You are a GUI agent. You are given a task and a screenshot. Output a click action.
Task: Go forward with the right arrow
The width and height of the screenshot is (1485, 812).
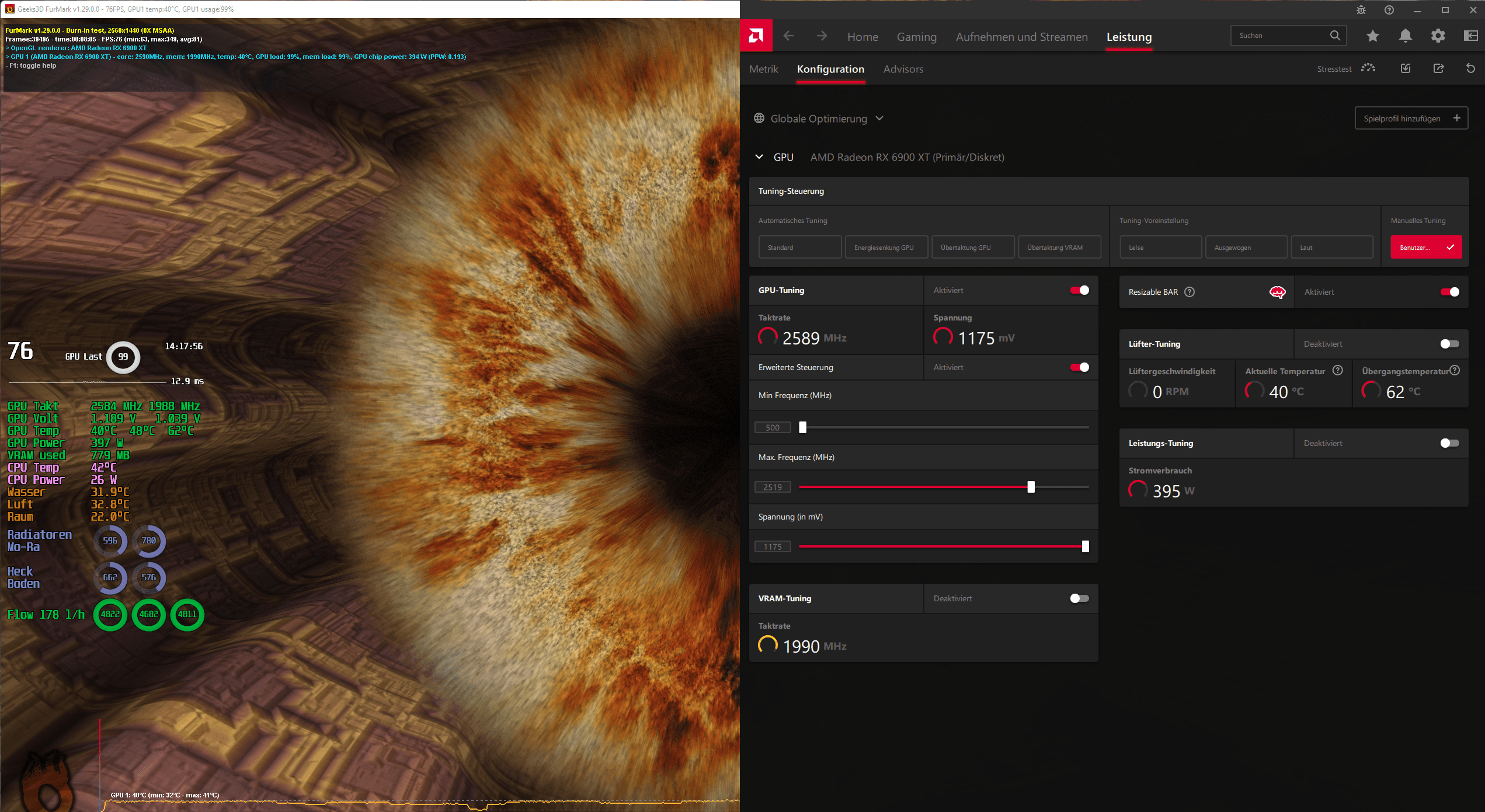coord(822,36)
